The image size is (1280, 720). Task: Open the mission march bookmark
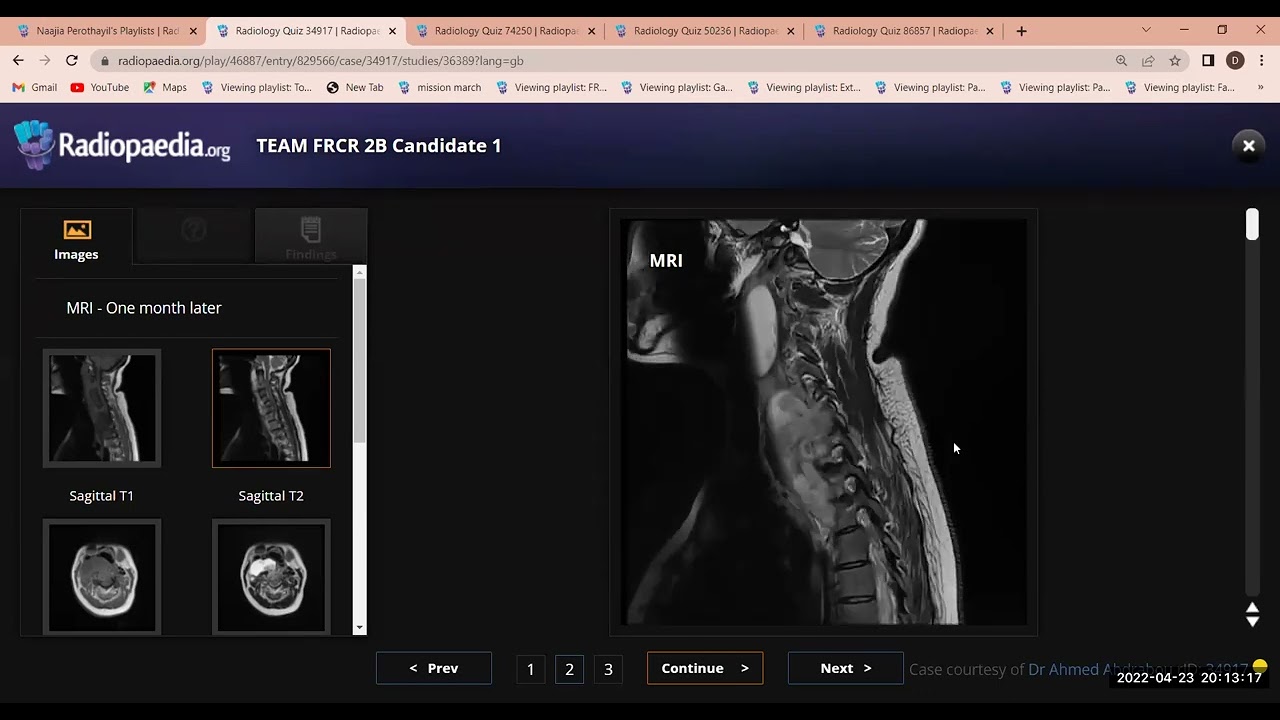click(x=440, y=87)
